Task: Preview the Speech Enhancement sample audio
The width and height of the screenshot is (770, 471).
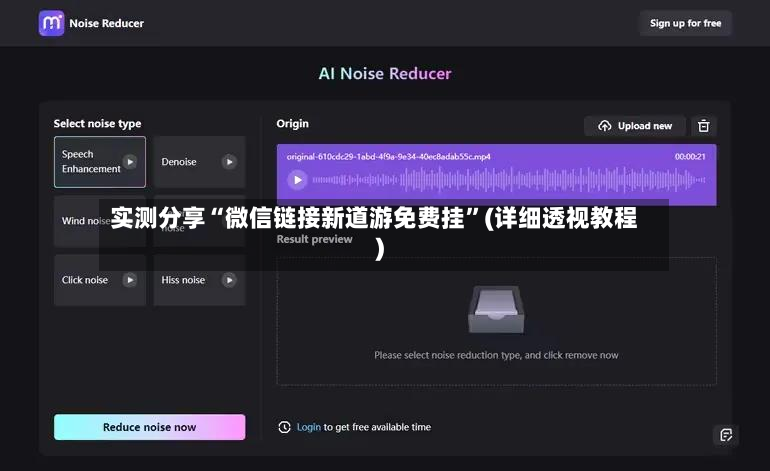Action: tap(130, 162)
